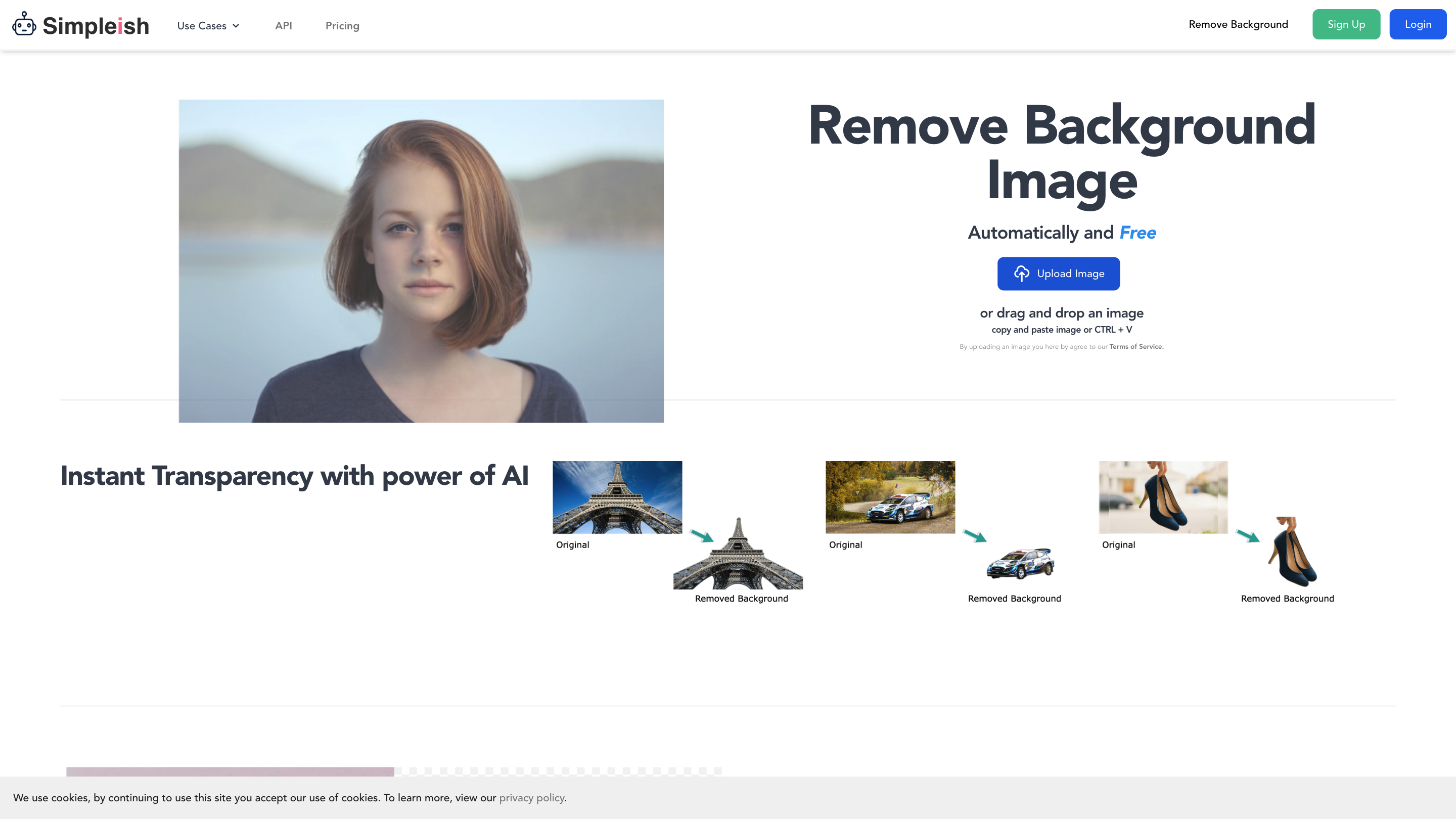This screenshot has width=1456, height=819.
Task: Open the privacy policy link
Action: (532, 798)
